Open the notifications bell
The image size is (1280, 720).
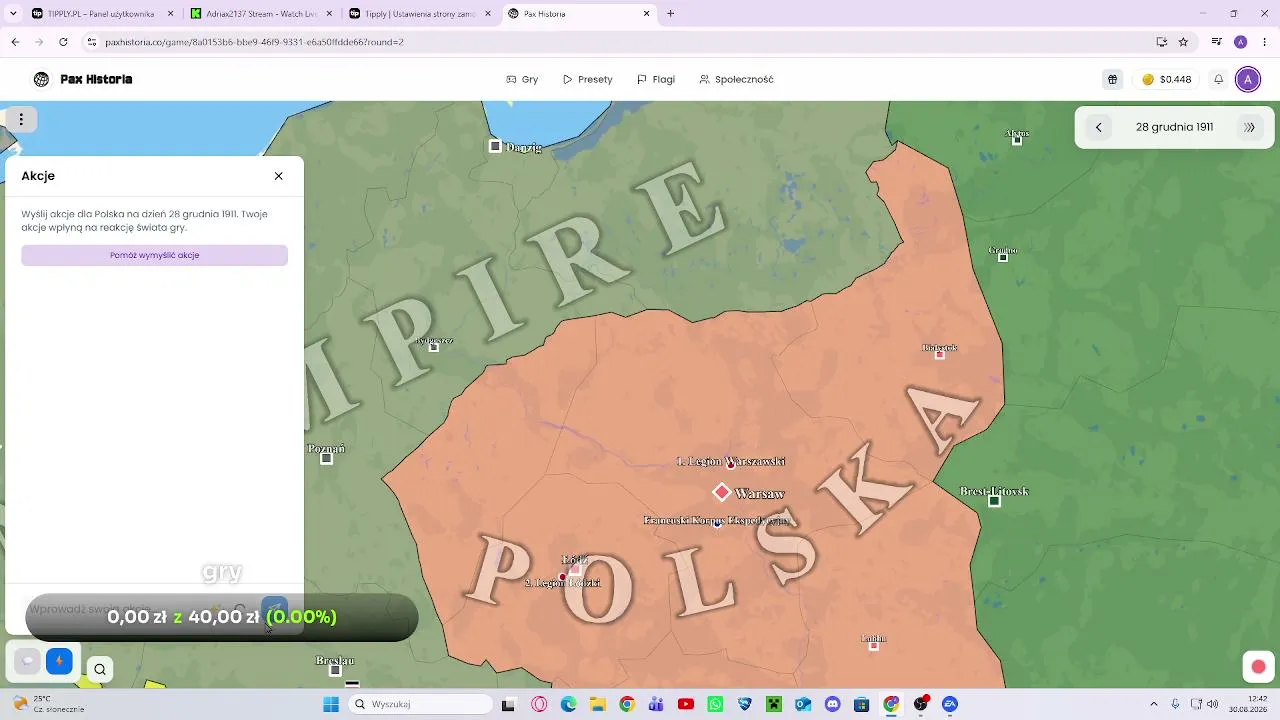point(1218,79)
